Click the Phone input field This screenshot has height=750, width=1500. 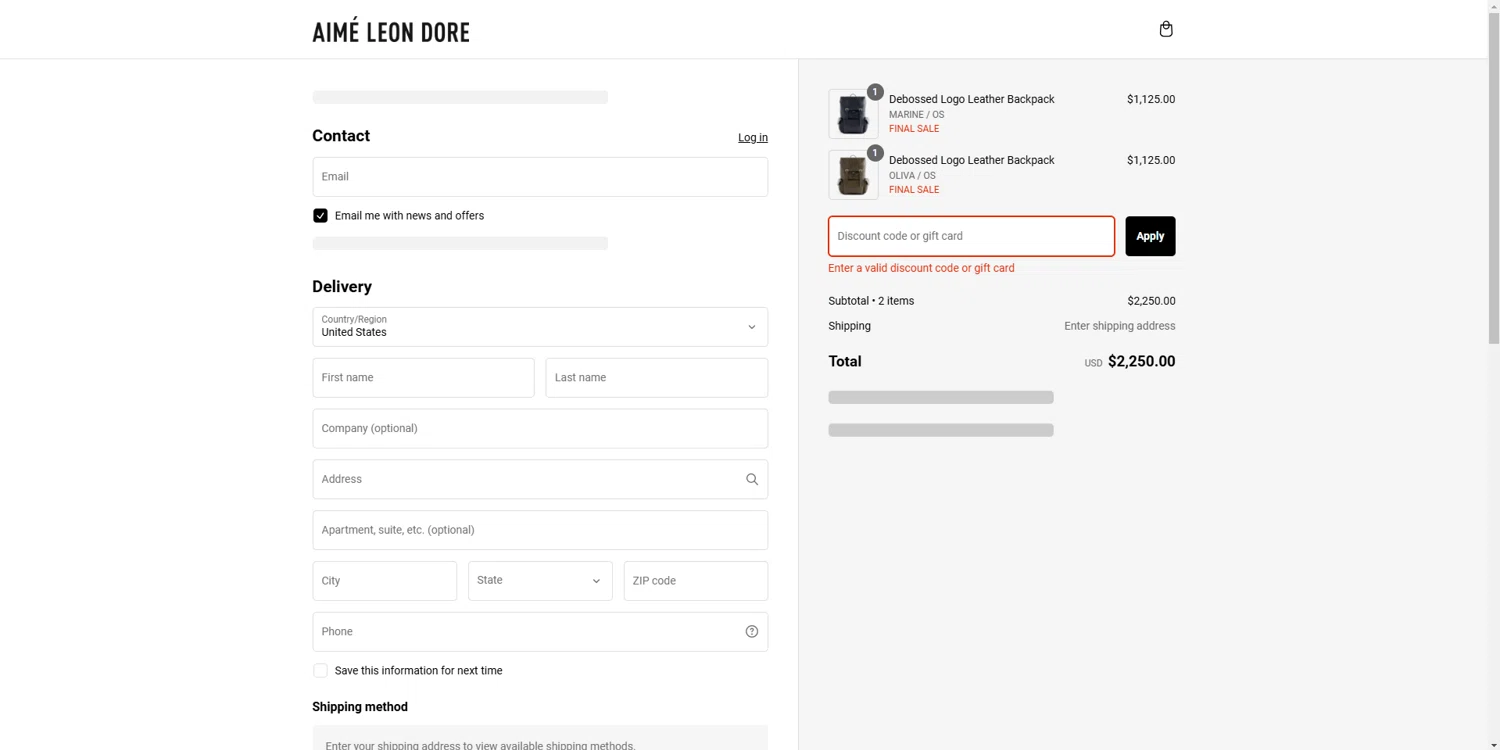540,632
